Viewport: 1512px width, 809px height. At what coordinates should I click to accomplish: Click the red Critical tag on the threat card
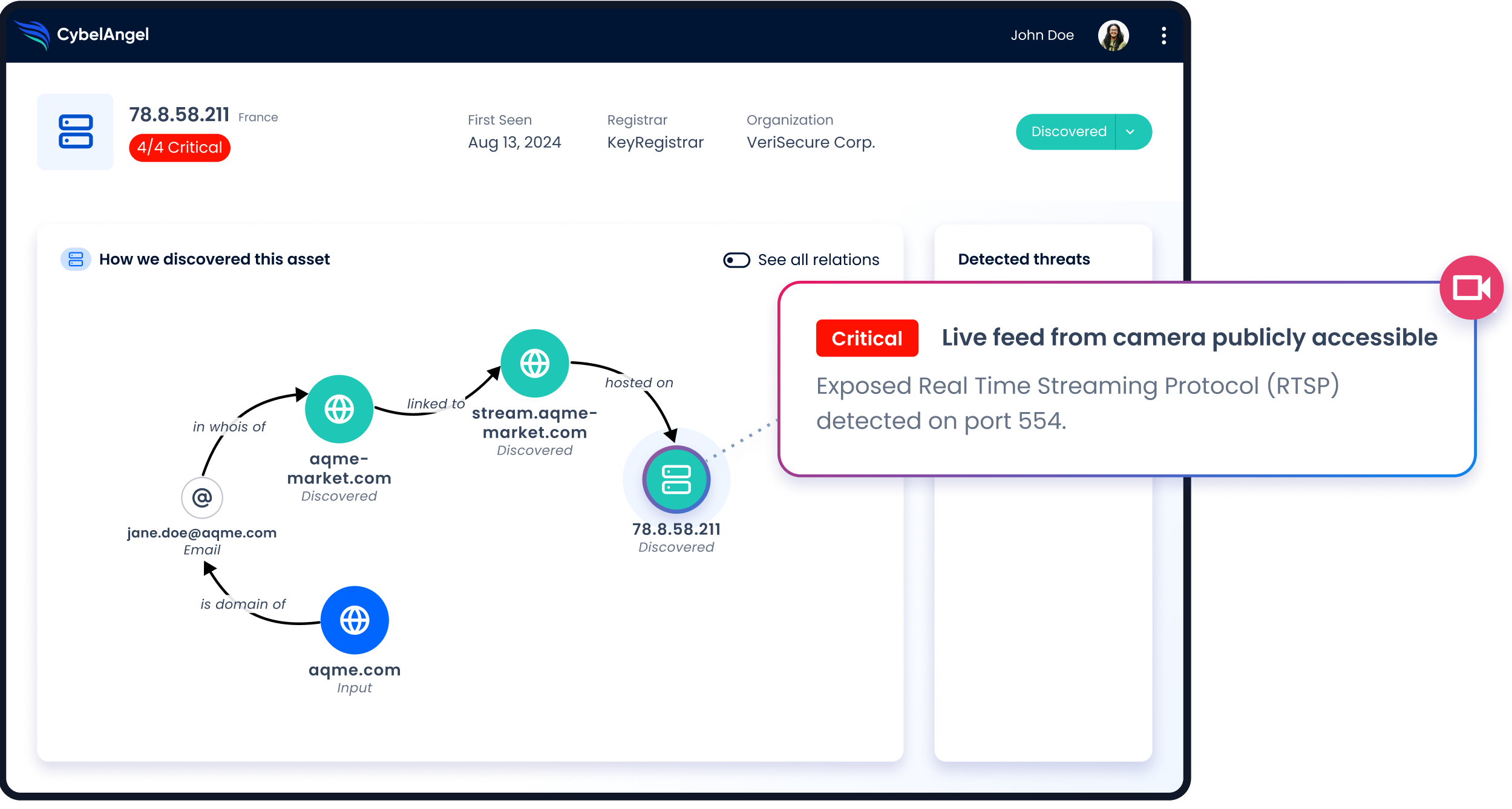pyautogui.click(x=866, y=338)
